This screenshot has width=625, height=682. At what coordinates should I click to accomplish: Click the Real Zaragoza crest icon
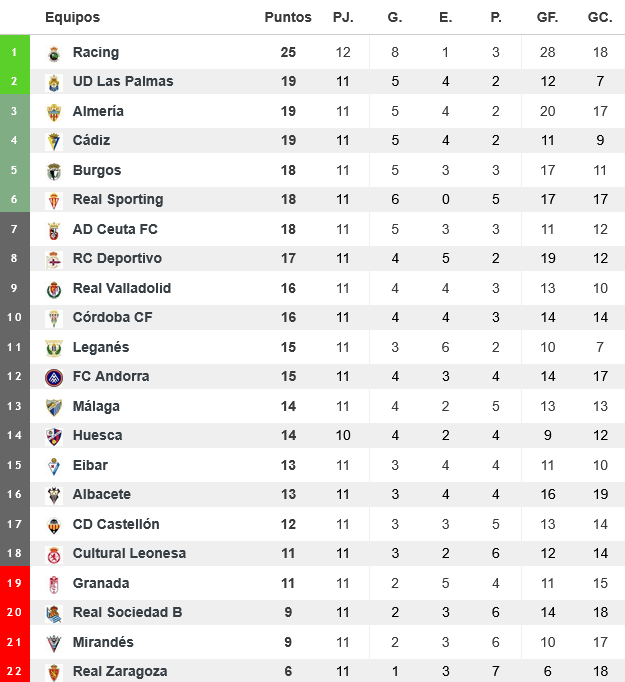(x=54, y=672)
